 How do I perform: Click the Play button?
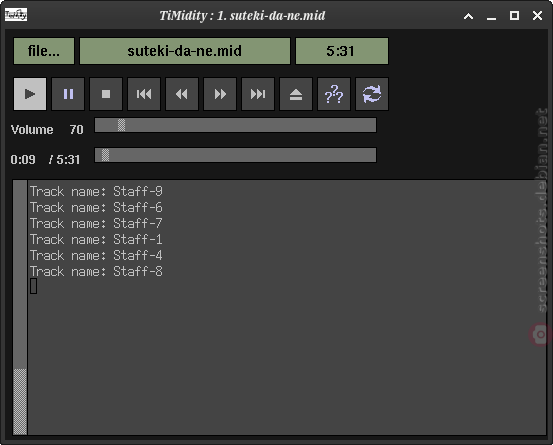pyautogui.click(x=30, y=94)
